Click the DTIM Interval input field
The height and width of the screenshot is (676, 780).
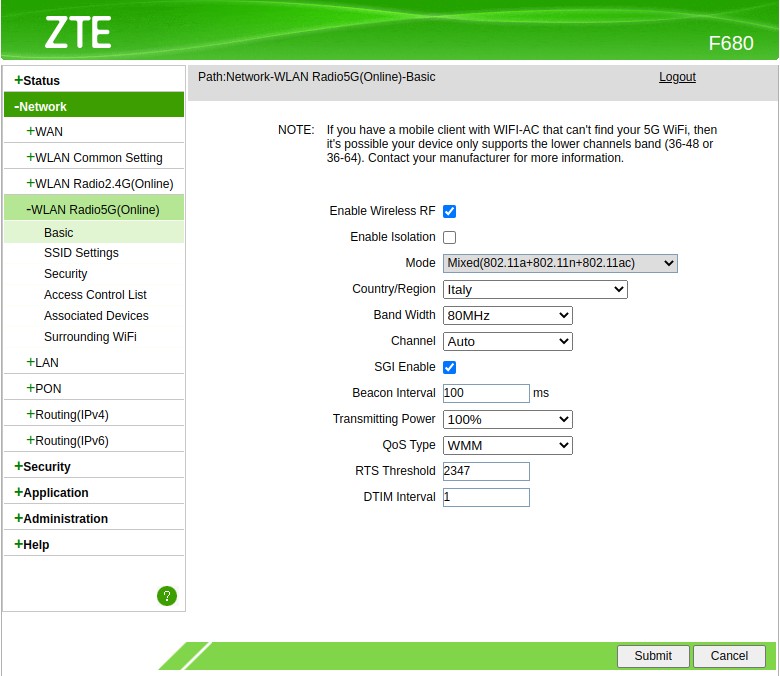tap(486, 497)
